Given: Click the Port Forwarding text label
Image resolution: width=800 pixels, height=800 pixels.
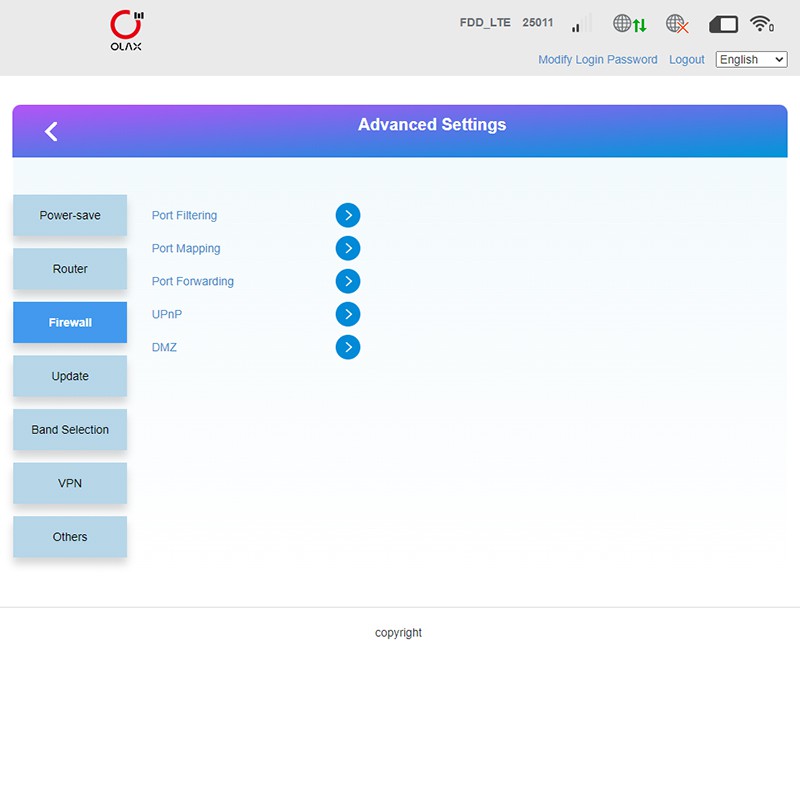Looking at the screenshot, I should (192, 282).
